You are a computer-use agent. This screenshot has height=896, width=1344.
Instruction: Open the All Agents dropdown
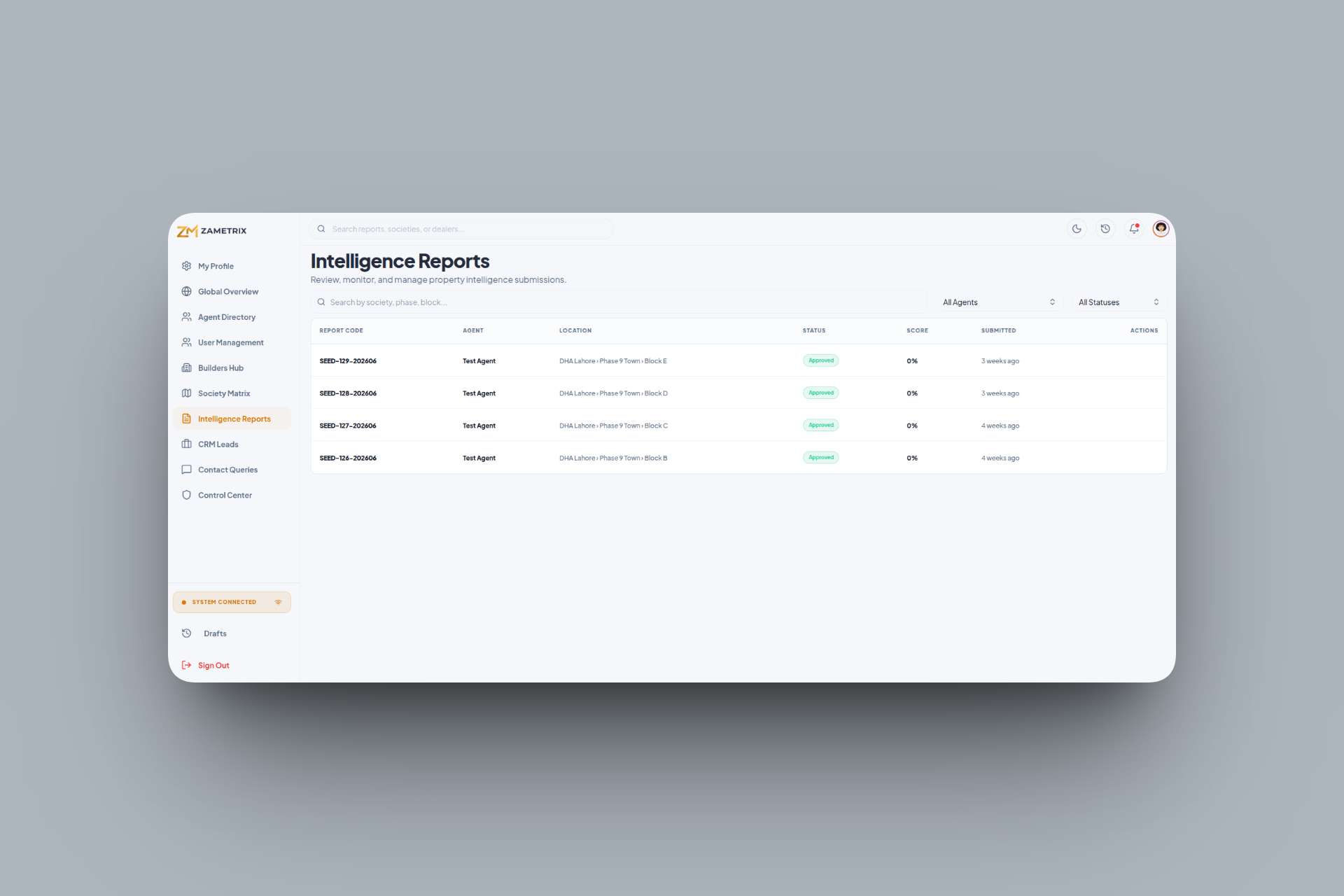[x=999, y=302]
